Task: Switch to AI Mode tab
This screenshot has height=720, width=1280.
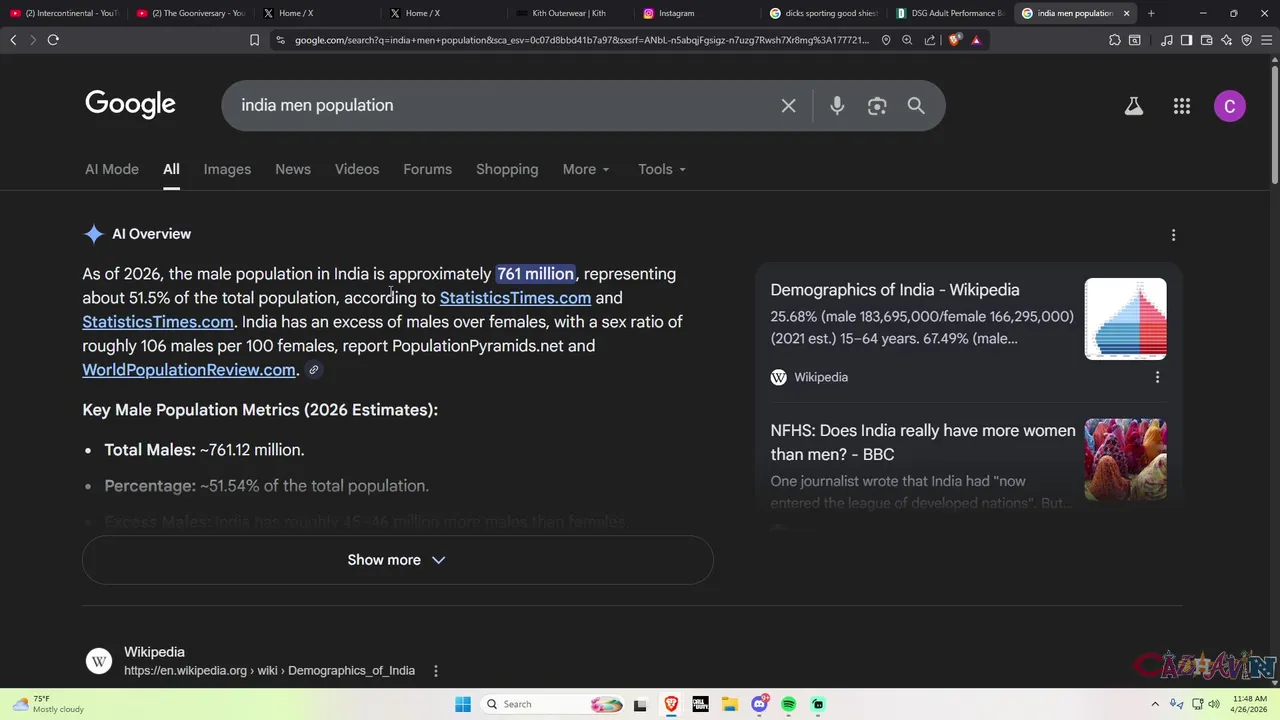Action: click(x=112, y=169)
